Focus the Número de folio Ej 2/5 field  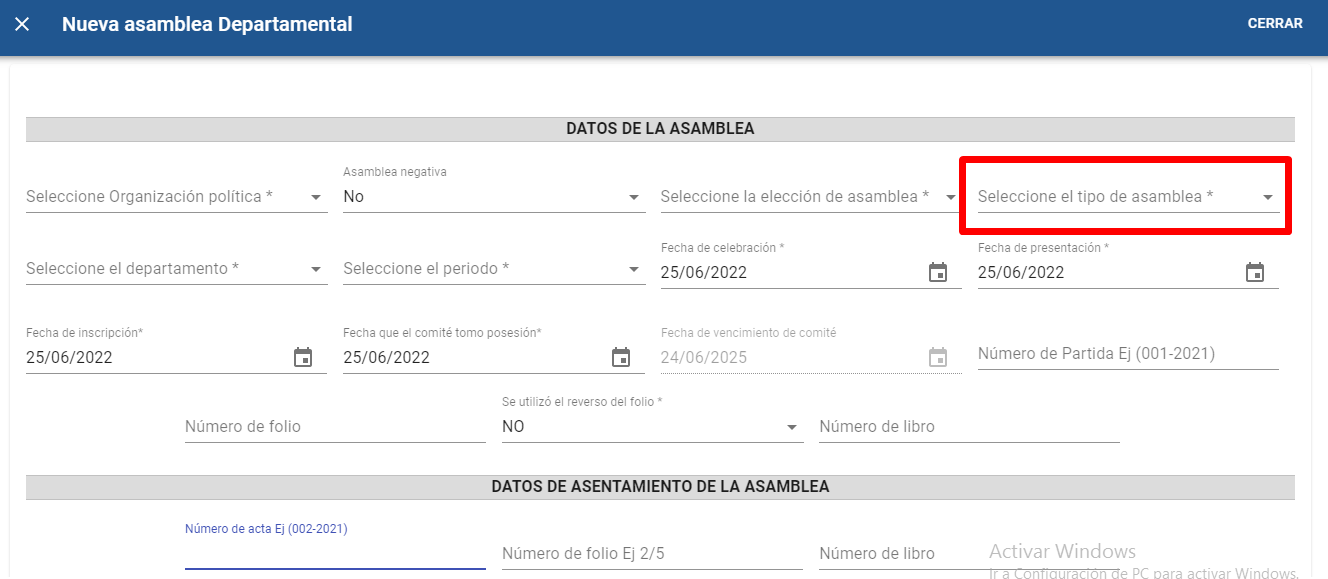click(651, 554)
